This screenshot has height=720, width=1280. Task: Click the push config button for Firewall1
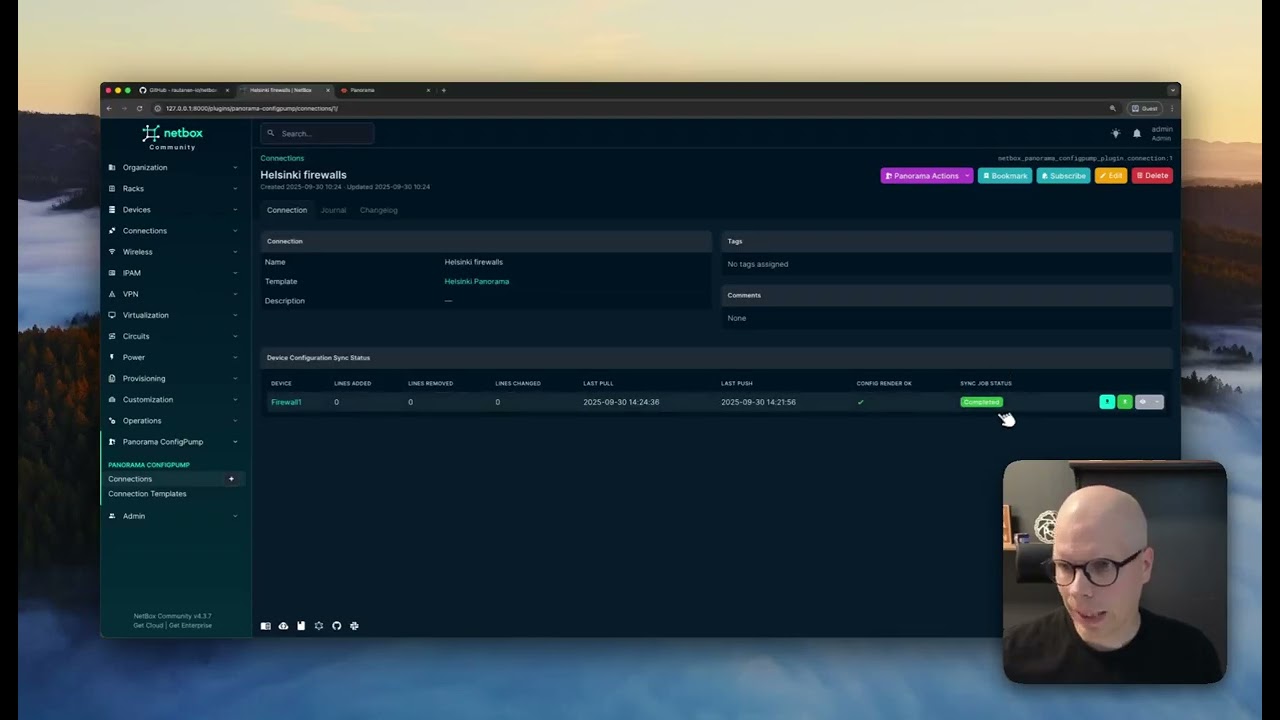[1125, 402]
